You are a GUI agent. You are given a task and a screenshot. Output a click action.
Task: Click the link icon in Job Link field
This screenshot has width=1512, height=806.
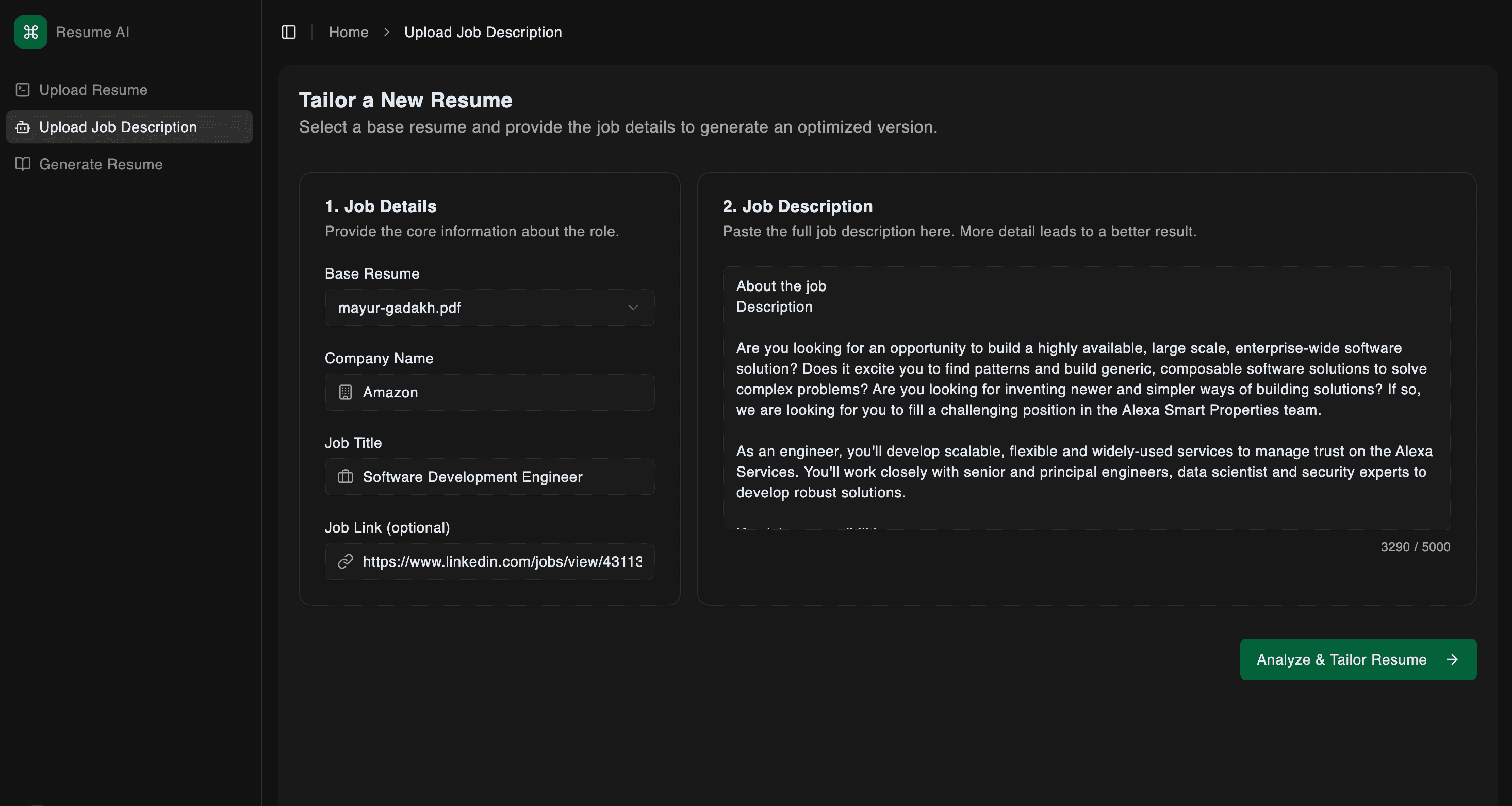(344, 561)
